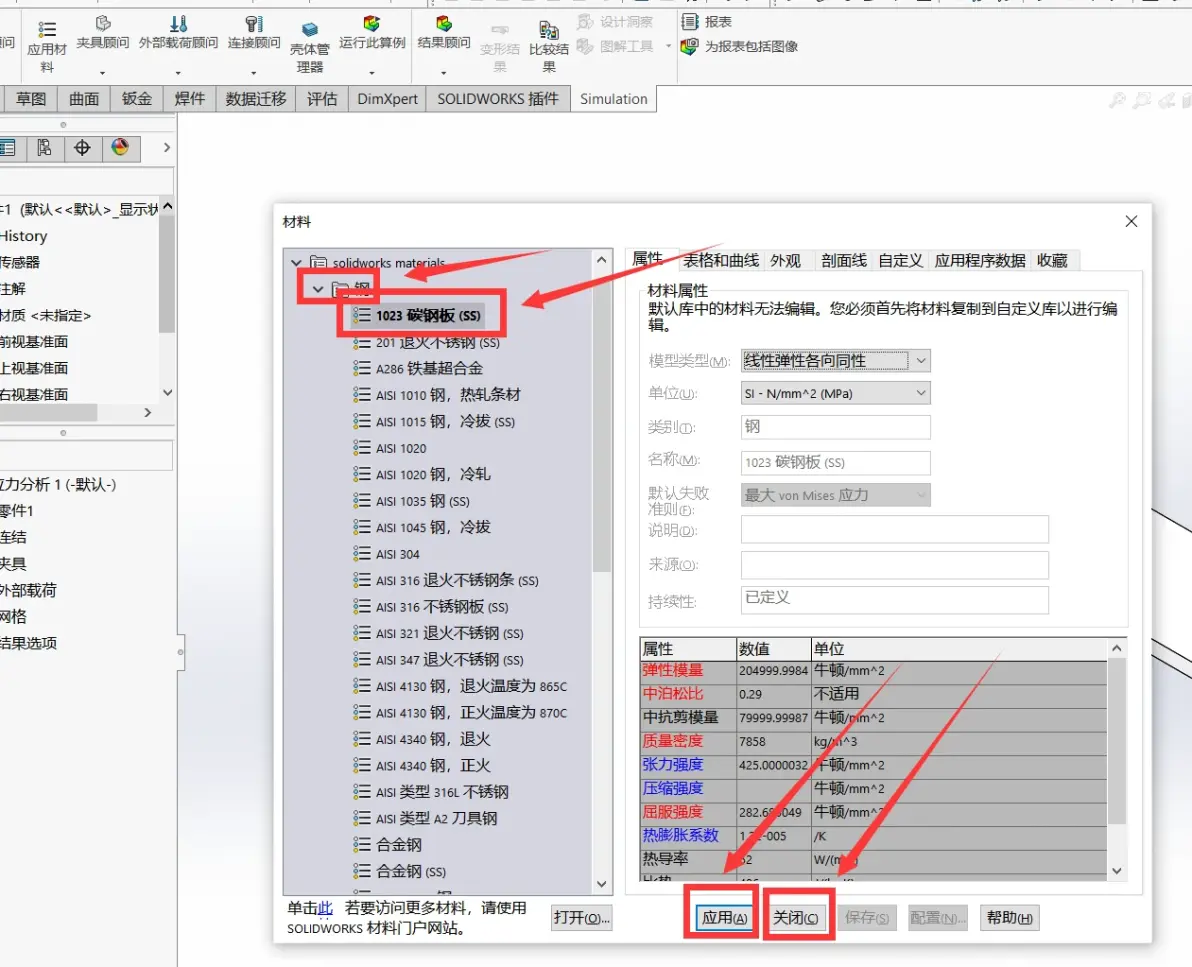This screenshot has width=1192, height=967.
Task: Select material icon for A286 铁基超合金
Action: (362, 369)
